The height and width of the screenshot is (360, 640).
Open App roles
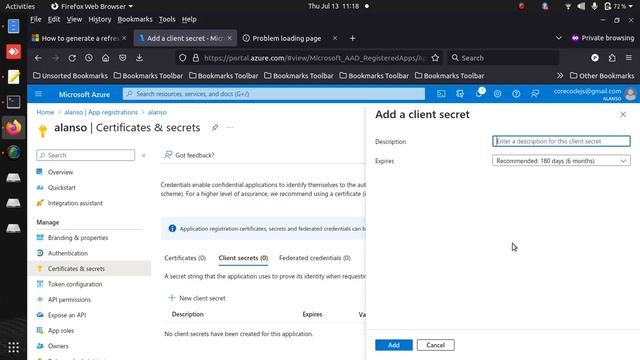[x=60, y=331]
